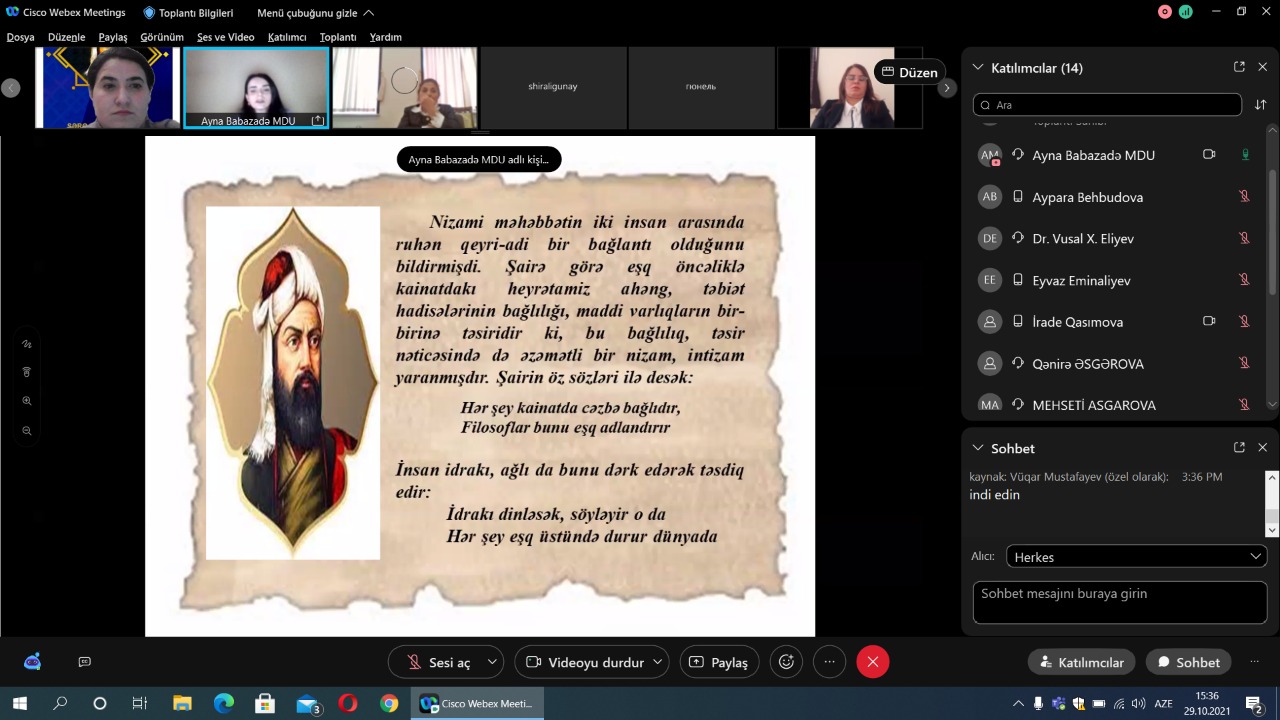Toggle muted mic of Eyvaz Eminaliyev
The width and height of the screenshot is (1280, 720).
pyautogui.click(x=1245, y=280)
